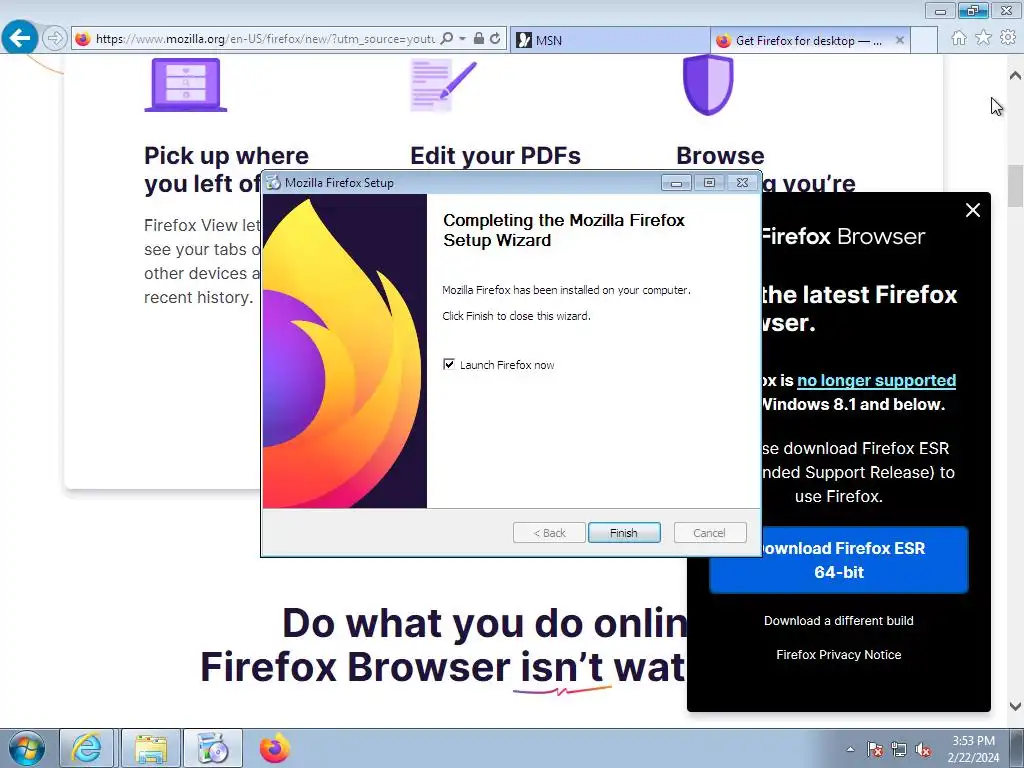Viewport: 1024px width, 768px height.
Task: Switch to the MSN tab
Action: [610, 40]
